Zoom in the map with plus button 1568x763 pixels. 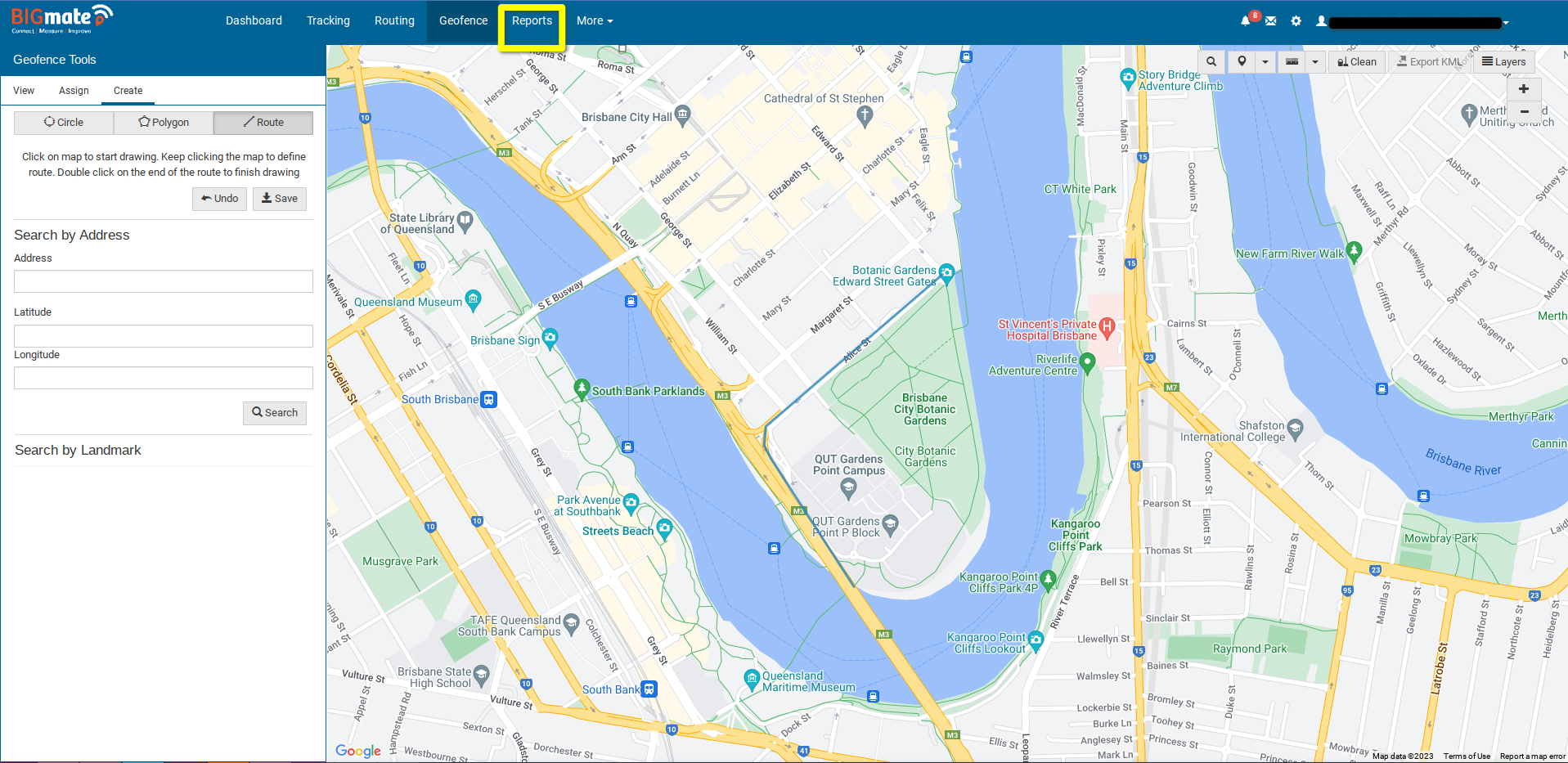[x=1523, y=89]
